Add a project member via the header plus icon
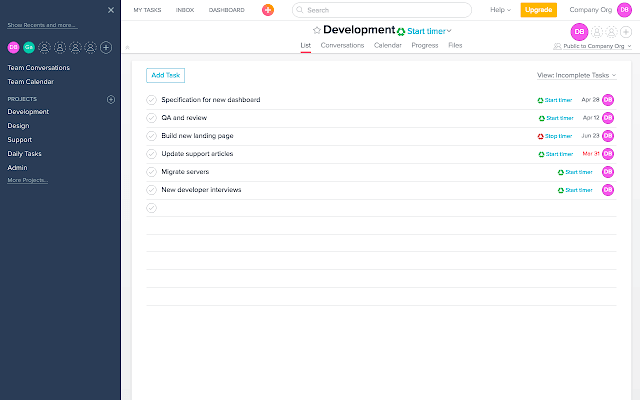The height and width of the screenshot is (400, 640). [x=626, y=31]
